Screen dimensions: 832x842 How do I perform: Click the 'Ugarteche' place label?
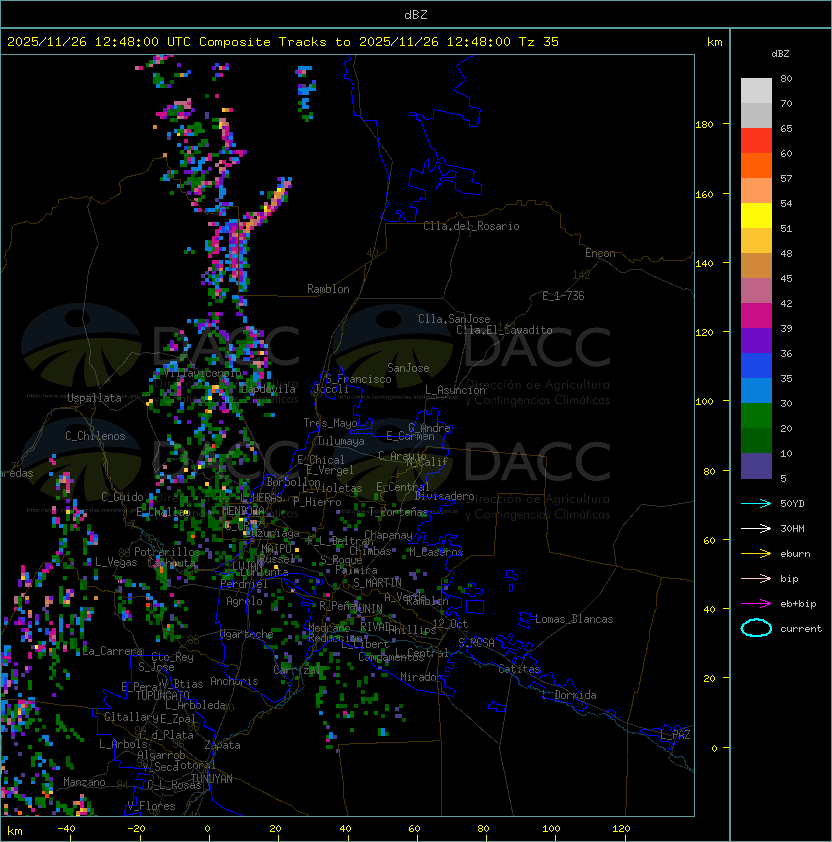247,634
